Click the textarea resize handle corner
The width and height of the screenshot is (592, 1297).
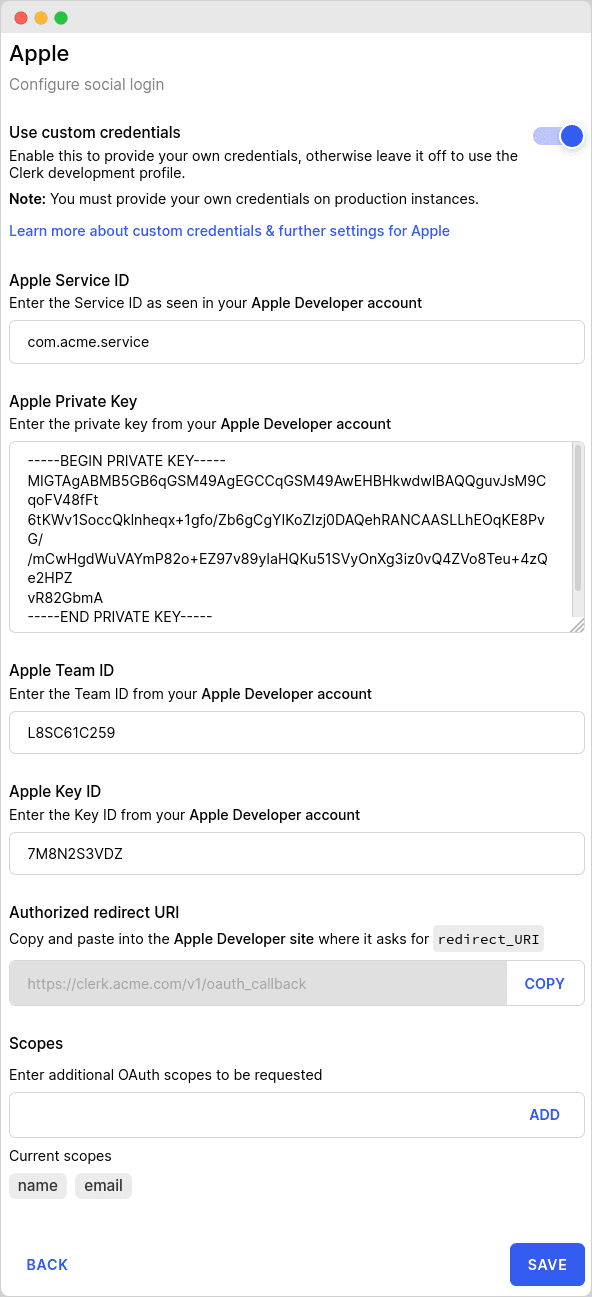(x=577, y=625)
